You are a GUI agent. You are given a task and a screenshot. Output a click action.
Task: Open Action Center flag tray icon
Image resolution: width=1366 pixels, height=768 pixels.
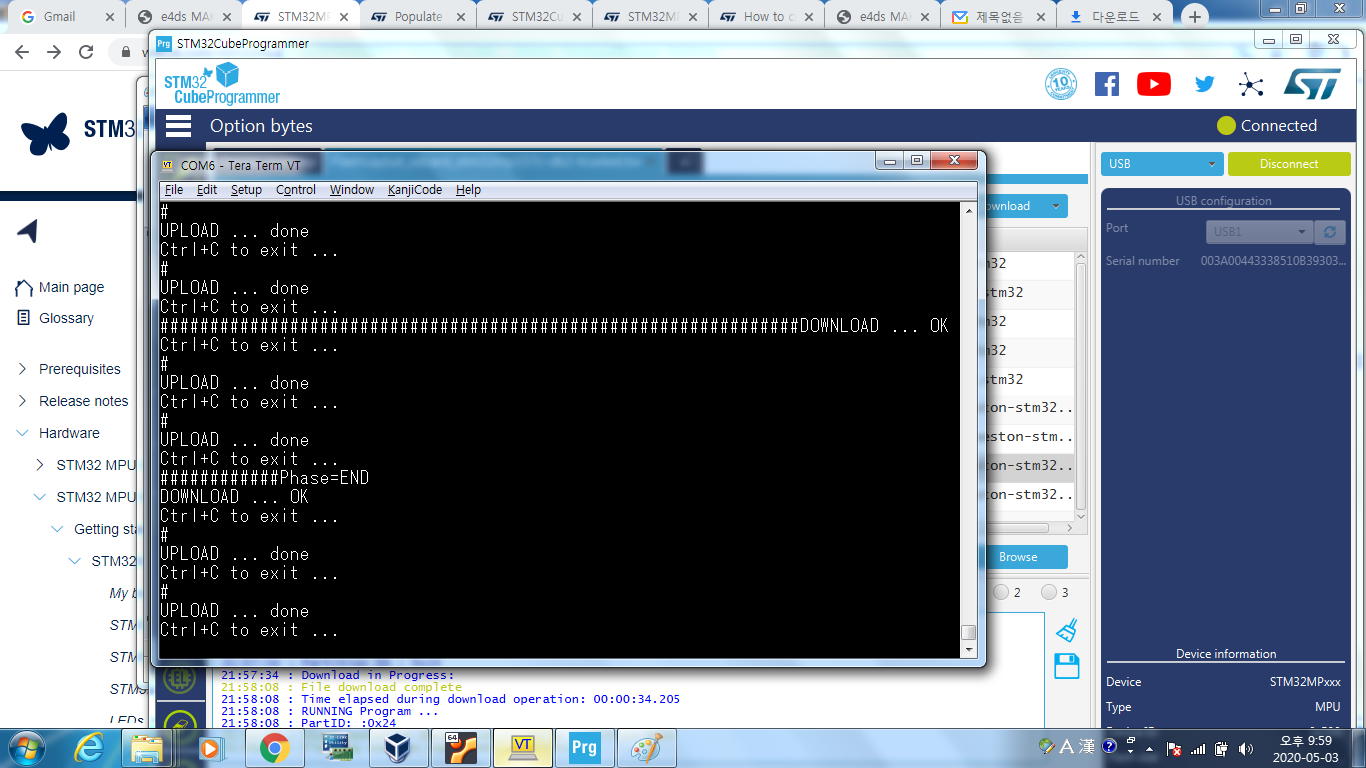point(1175,748)
